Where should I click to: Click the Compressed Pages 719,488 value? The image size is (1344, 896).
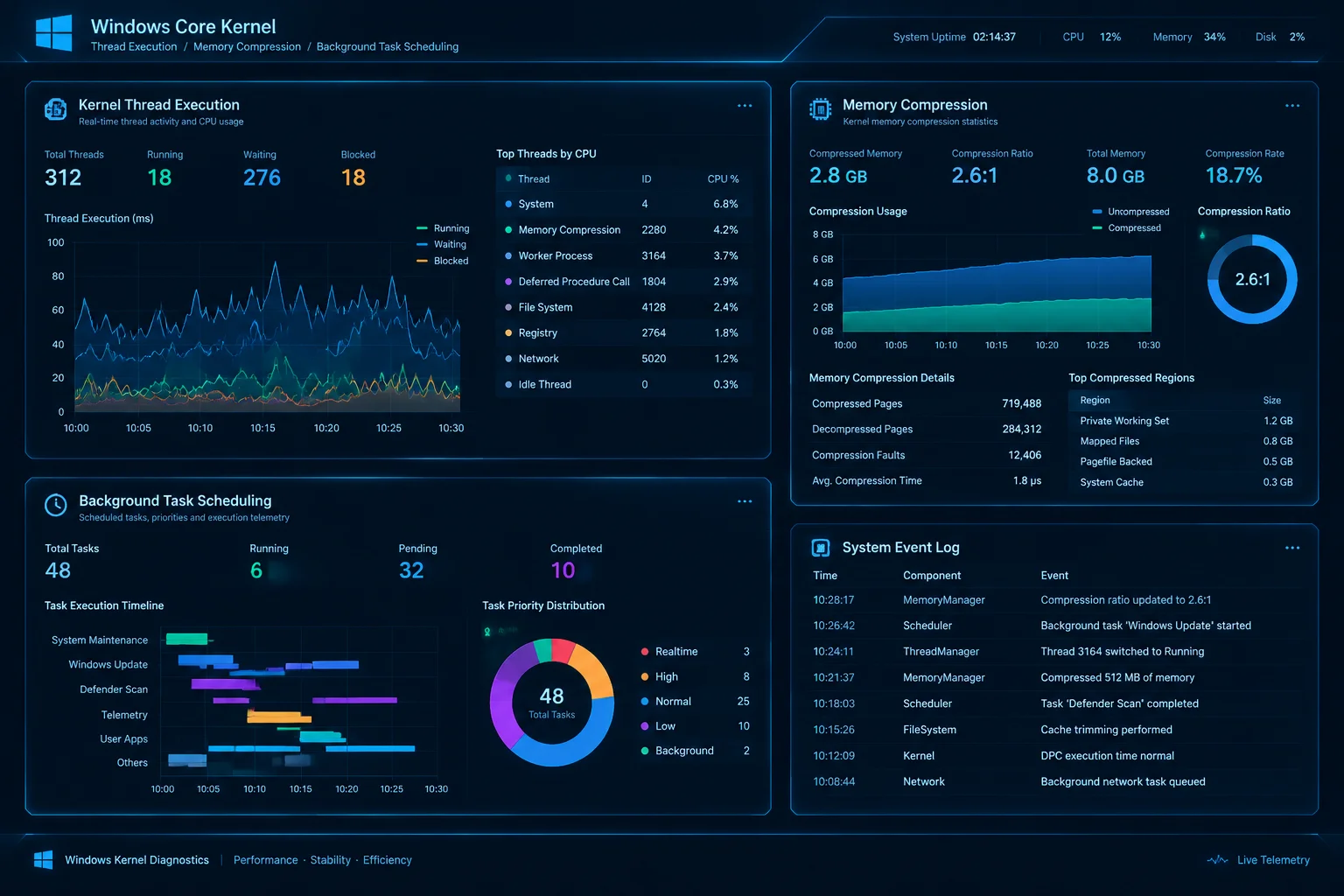coord(1021,403)
